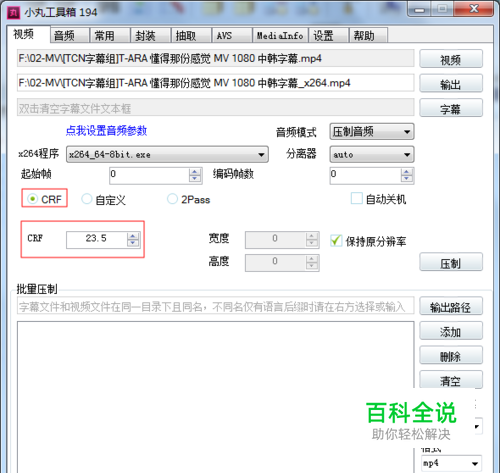Go to the 设置 tab

coord(328,35)
